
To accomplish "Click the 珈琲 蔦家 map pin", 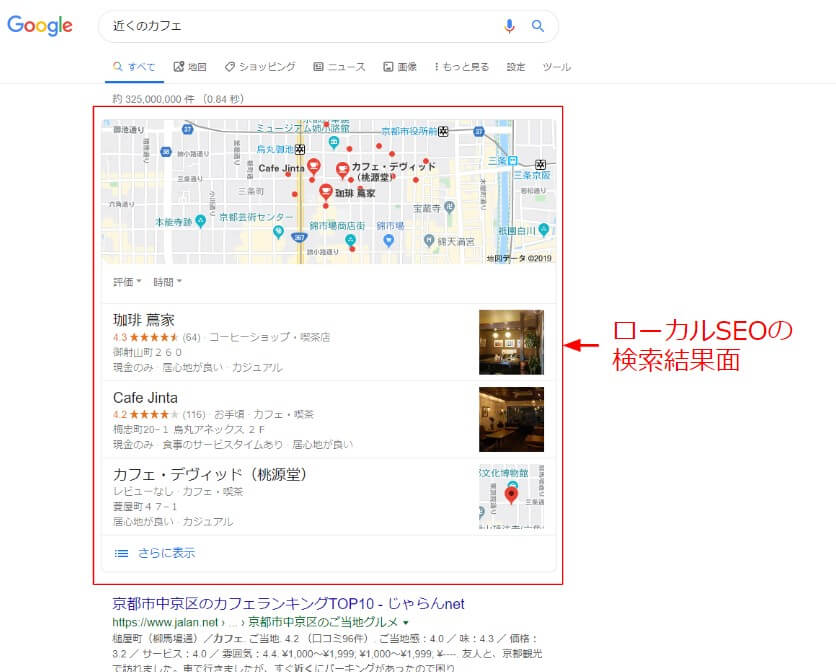I will (326, 192).
